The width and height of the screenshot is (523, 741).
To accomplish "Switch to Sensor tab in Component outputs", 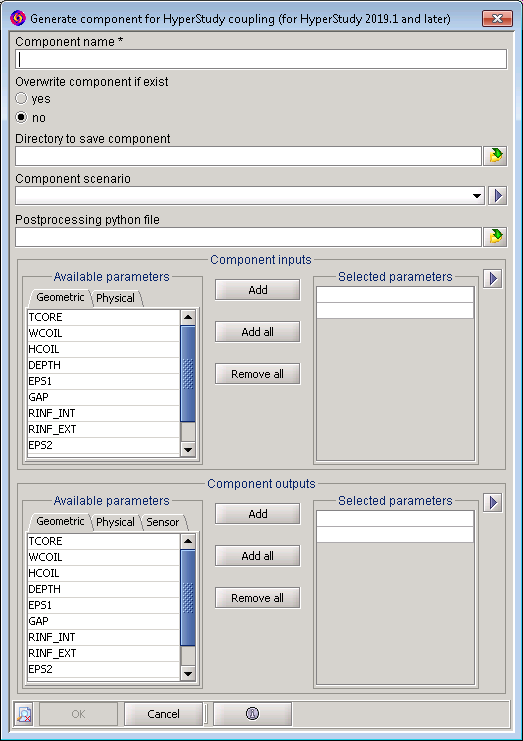I will click(x=163, y=522).
